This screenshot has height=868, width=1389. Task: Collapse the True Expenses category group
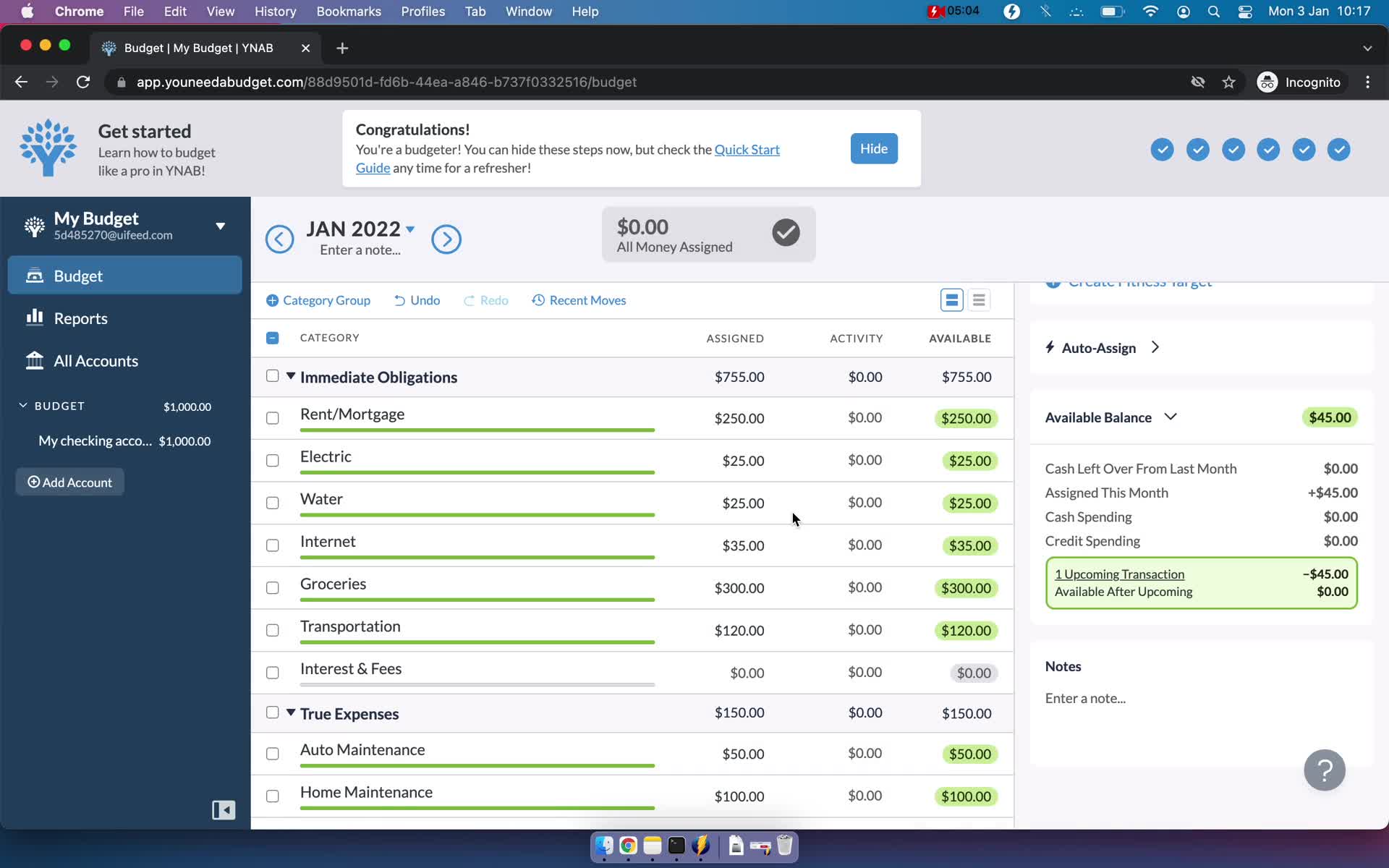pos(290,713)
